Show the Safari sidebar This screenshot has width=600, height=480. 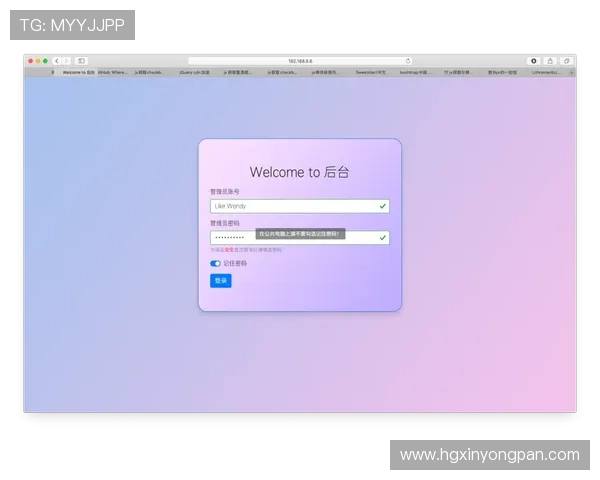coord(81,61)
